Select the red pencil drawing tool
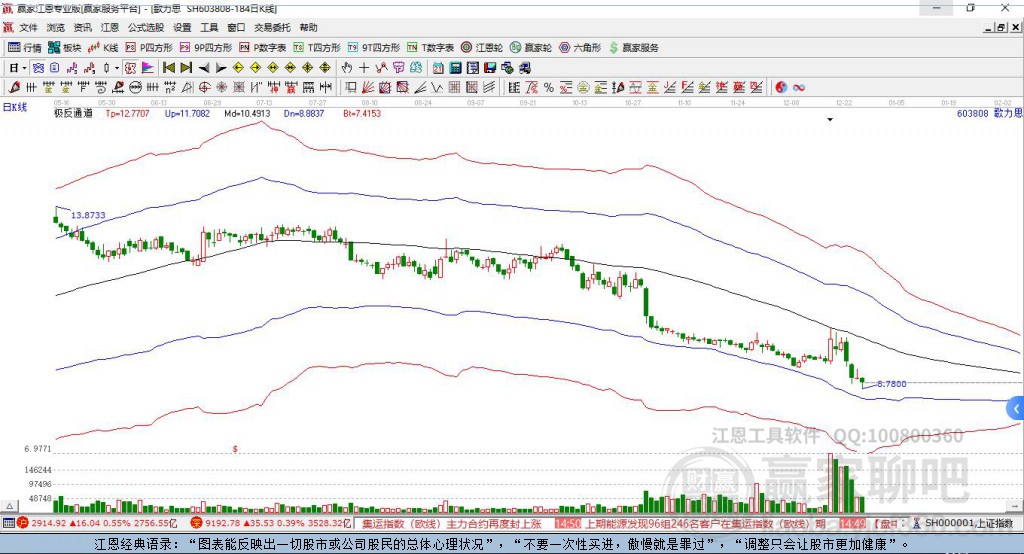 [x=14, y=88]
